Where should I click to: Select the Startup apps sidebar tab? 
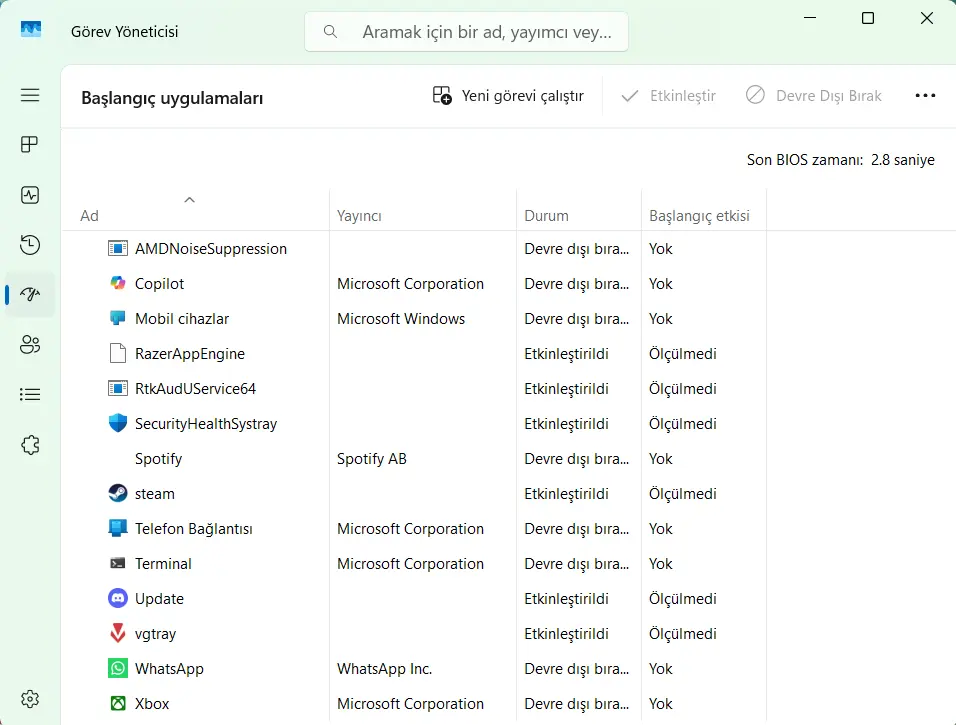click(30, 295)
